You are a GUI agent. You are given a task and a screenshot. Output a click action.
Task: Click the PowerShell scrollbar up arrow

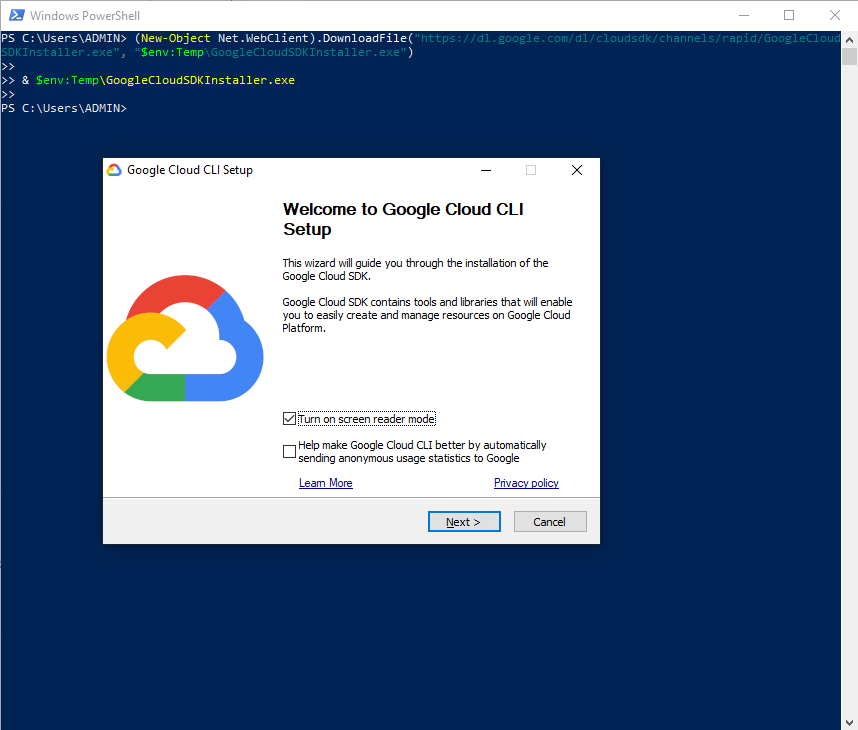(x=849, y=40)
